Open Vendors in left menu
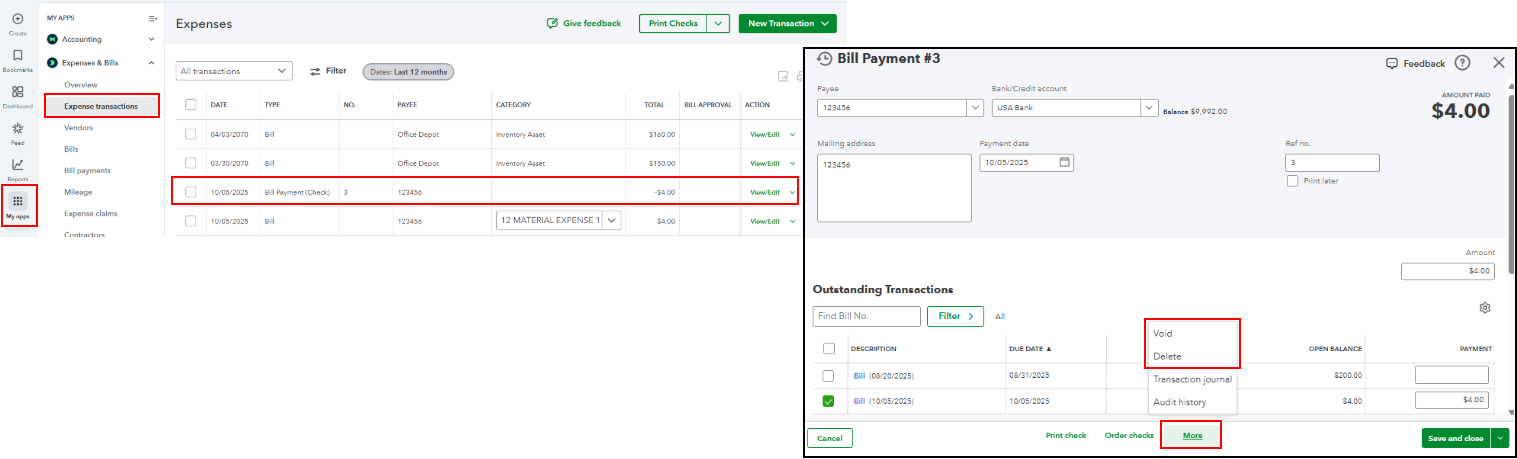 [x=79, y=128]
